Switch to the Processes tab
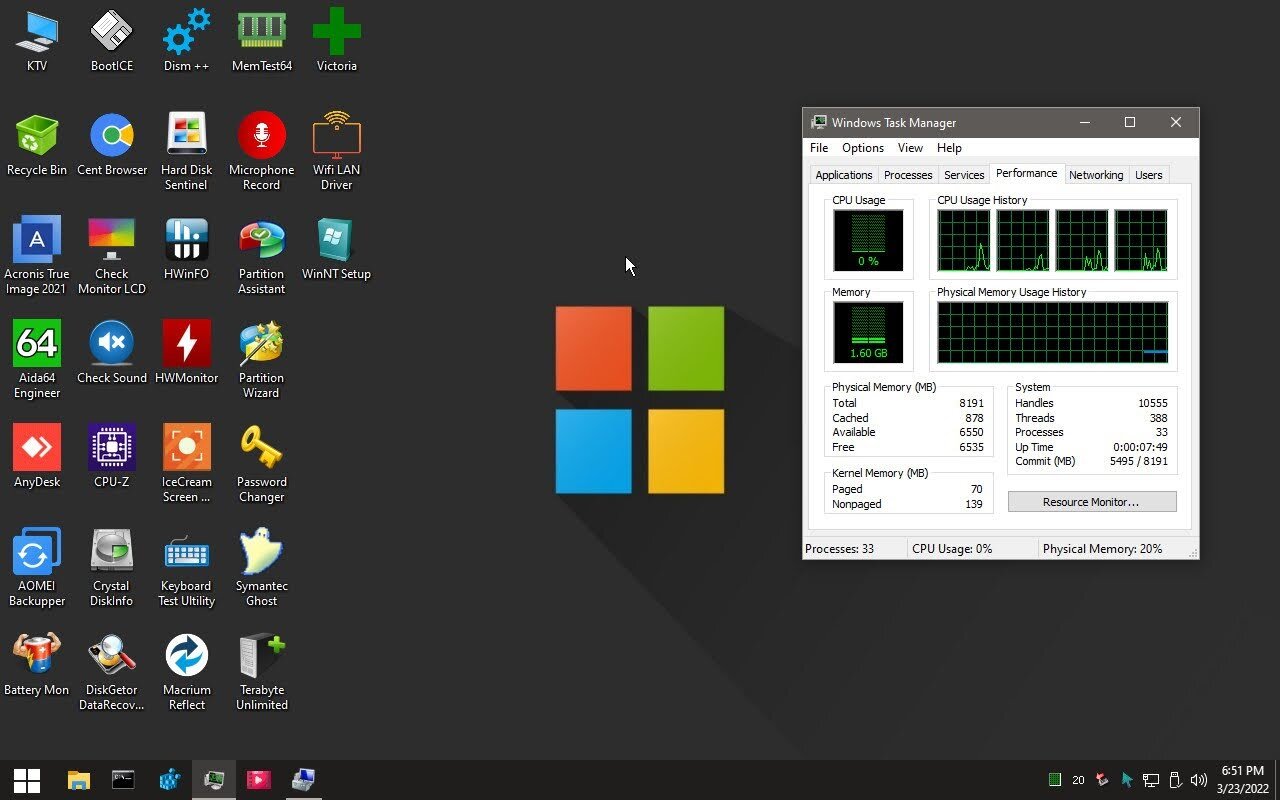The width and height of the screenshot is (1280, 800). 908,175
